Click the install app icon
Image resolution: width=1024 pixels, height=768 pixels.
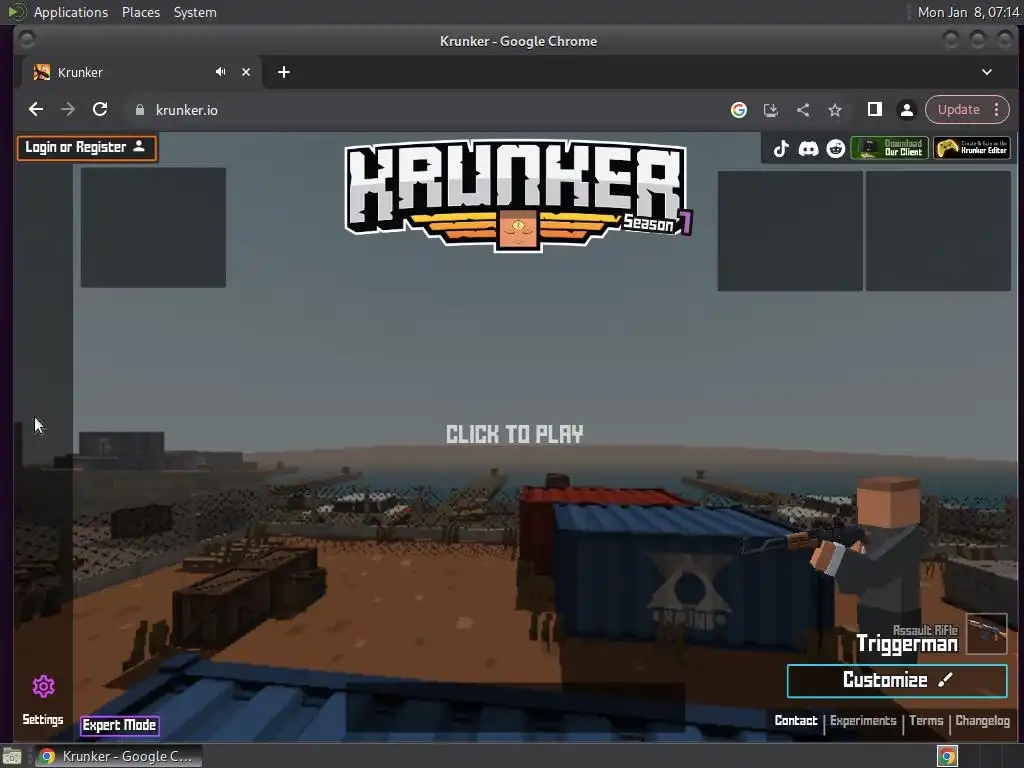point(771,110)
